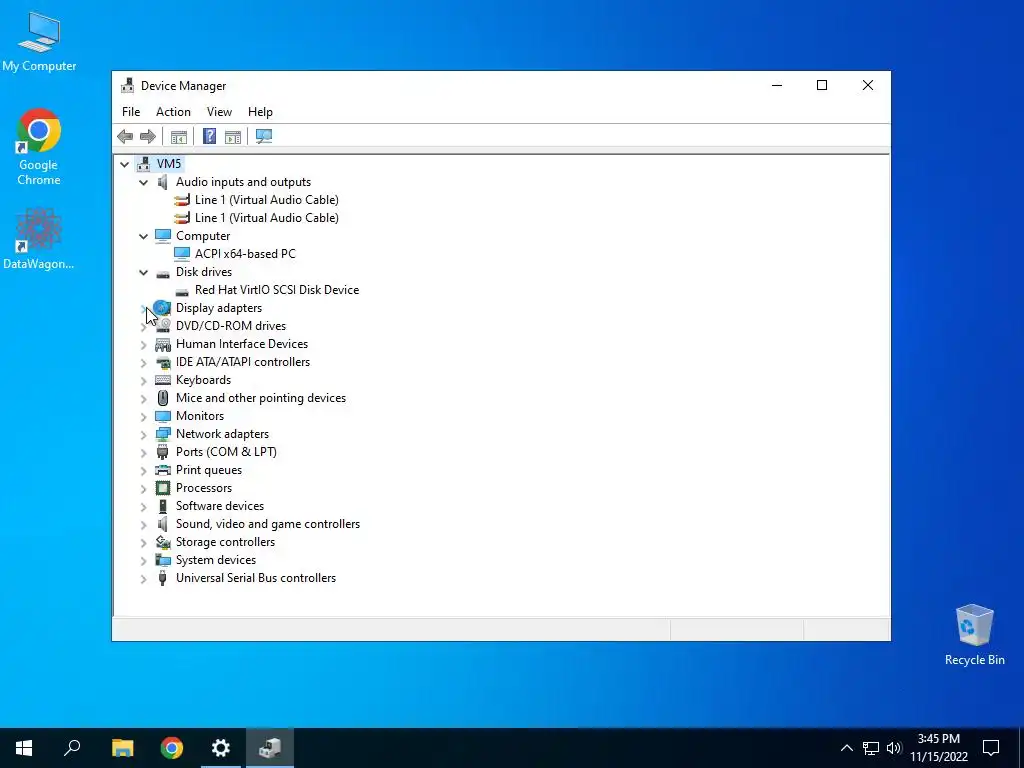Click the Ports (COM & LPT) icon
The height and width of the screenshot is (768, 1024).
(x=163, y=452)
